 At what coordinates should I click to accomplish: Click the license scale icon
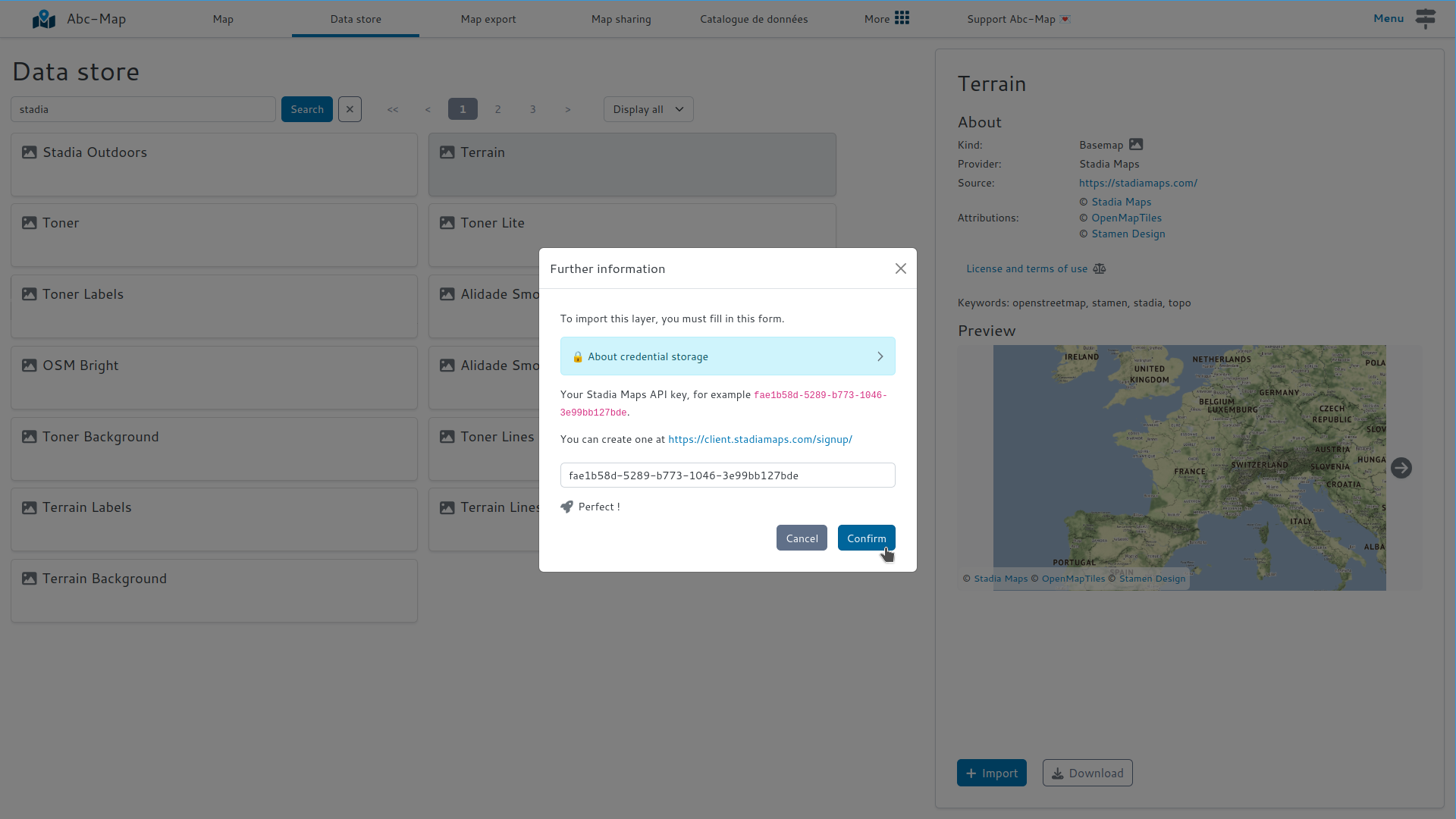(1099, 268)
